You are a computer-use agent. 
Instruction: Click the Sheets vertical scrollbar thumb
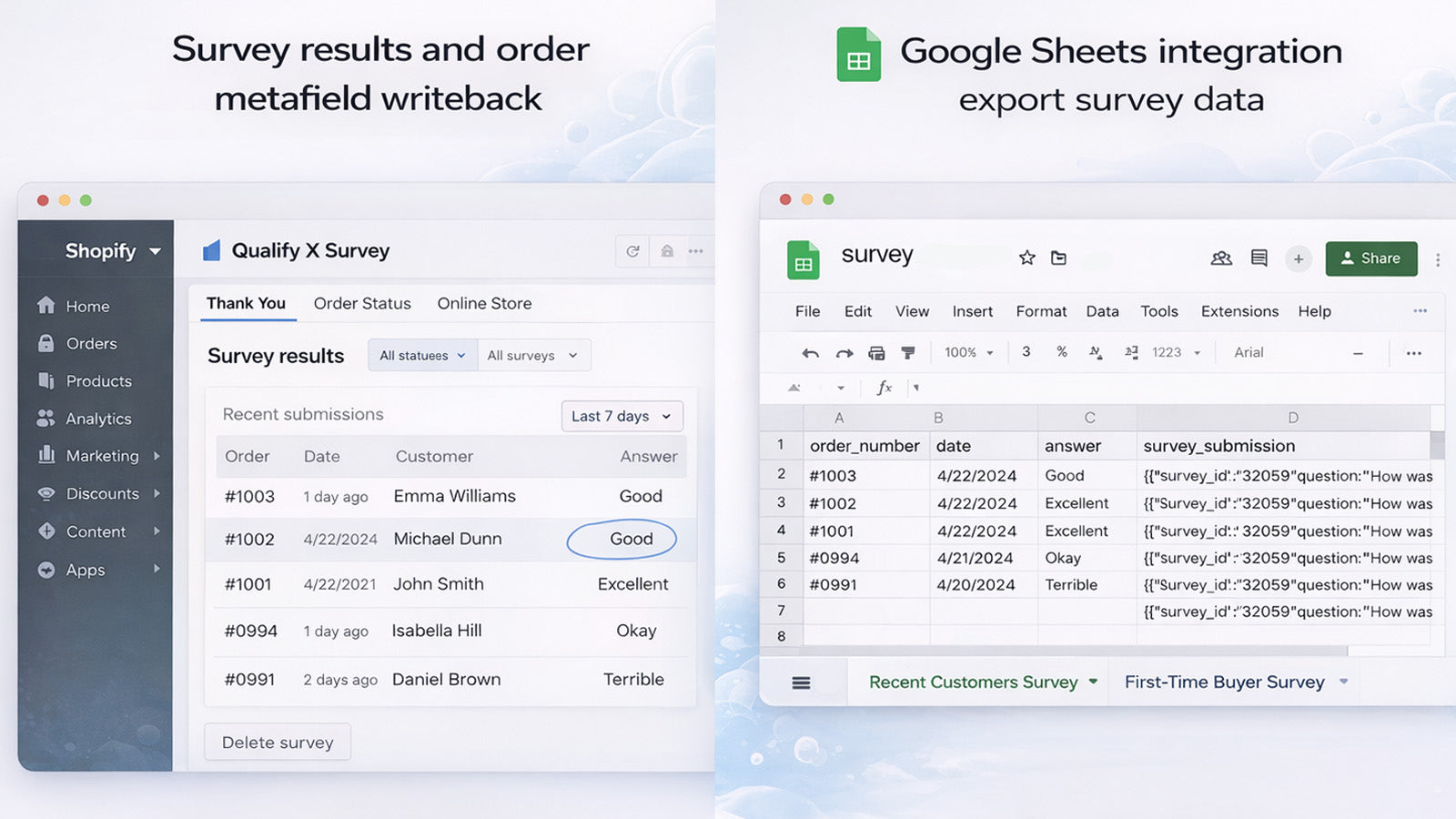point(1438,445)
